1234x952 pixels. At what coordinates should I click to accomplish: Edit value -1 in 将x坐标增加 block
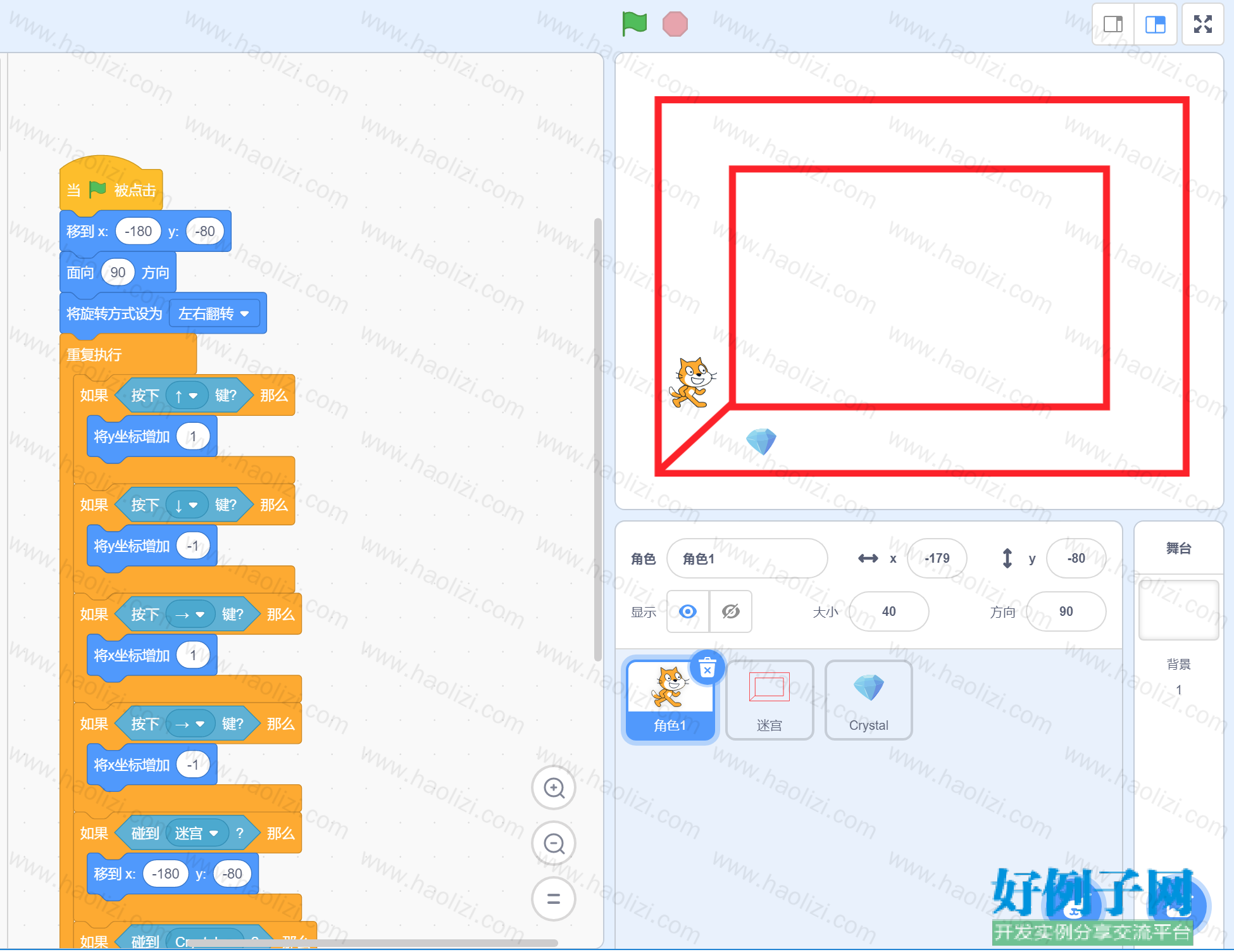pyautogui.click(x=193, y=765)
